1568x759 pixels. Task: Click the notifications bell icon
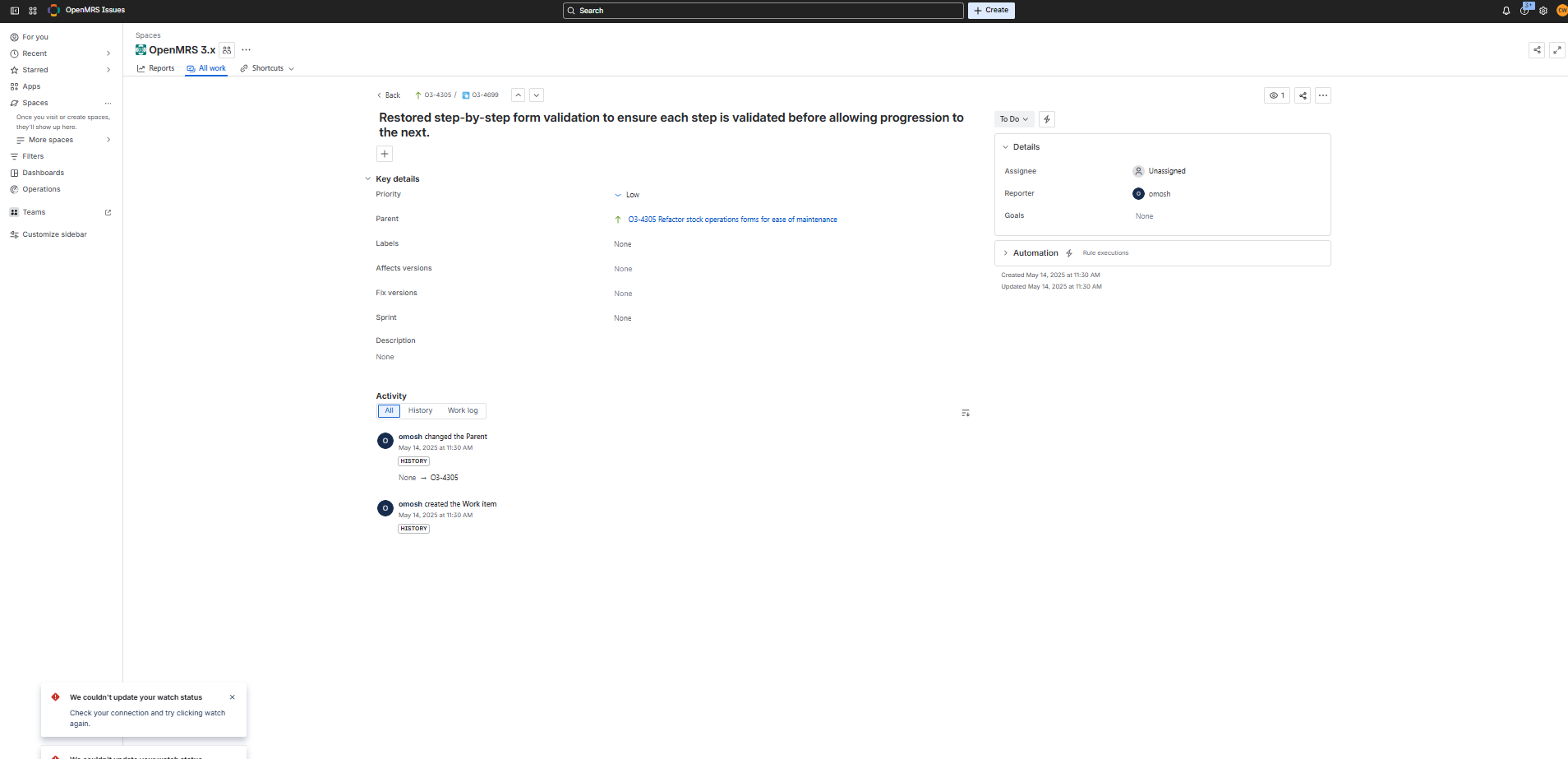(1506, 11)
